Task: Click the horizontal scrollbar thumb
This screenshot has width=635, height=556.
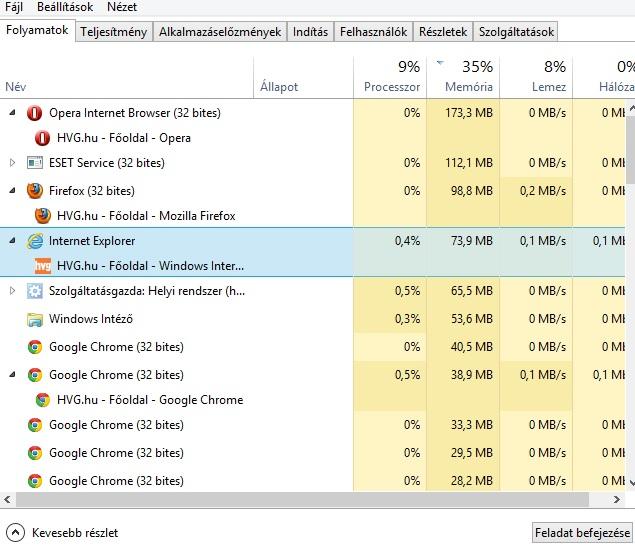Action: 302,500
